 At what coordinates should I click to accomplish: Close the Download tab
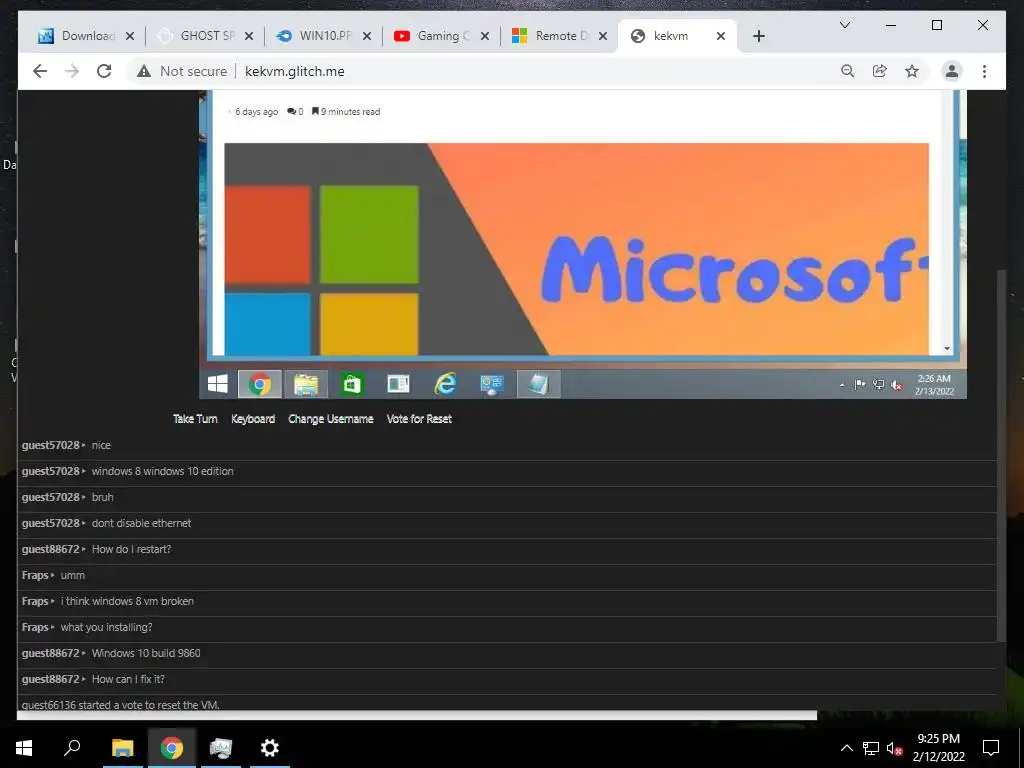(130, 36)
